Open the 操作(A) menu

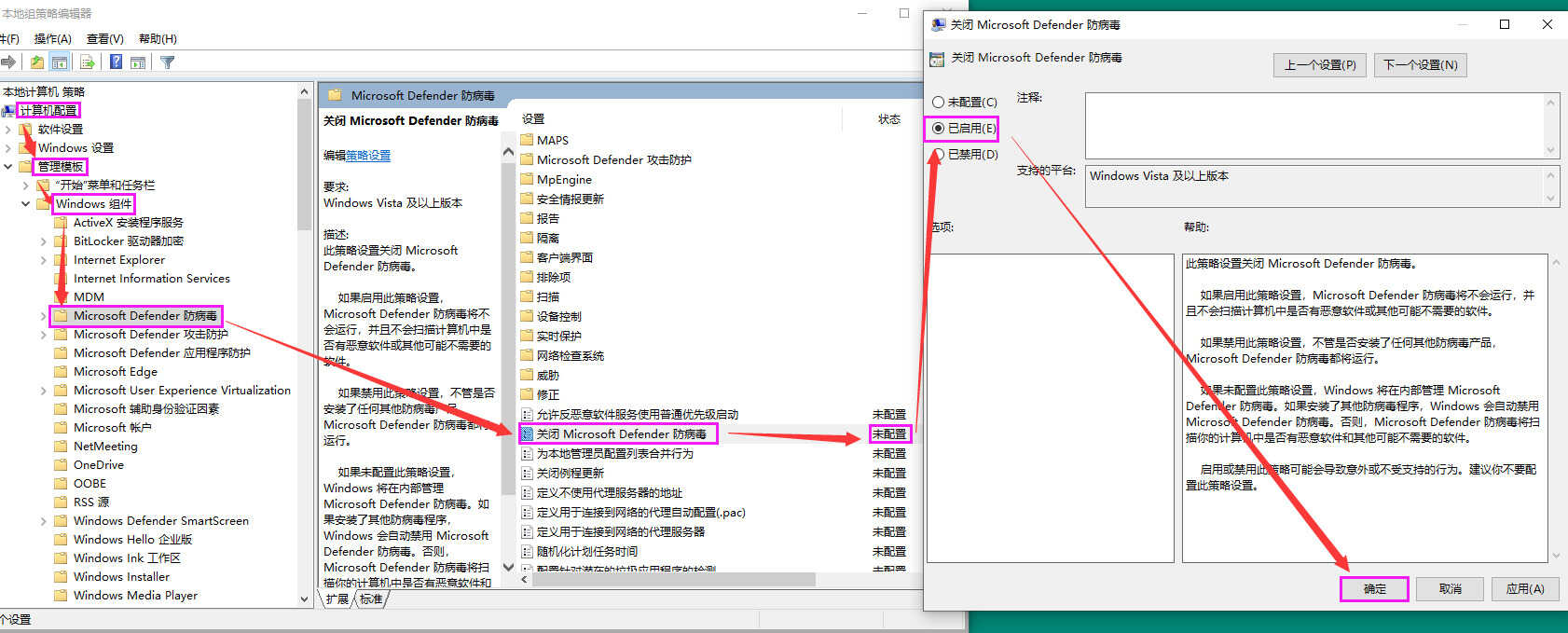[53, 38]
